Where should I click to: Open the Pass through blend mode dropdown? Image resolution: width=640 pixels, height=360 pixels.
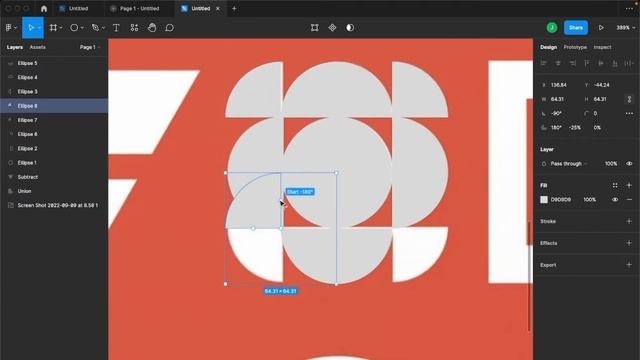pyautogui.click(x=569, y=164)
